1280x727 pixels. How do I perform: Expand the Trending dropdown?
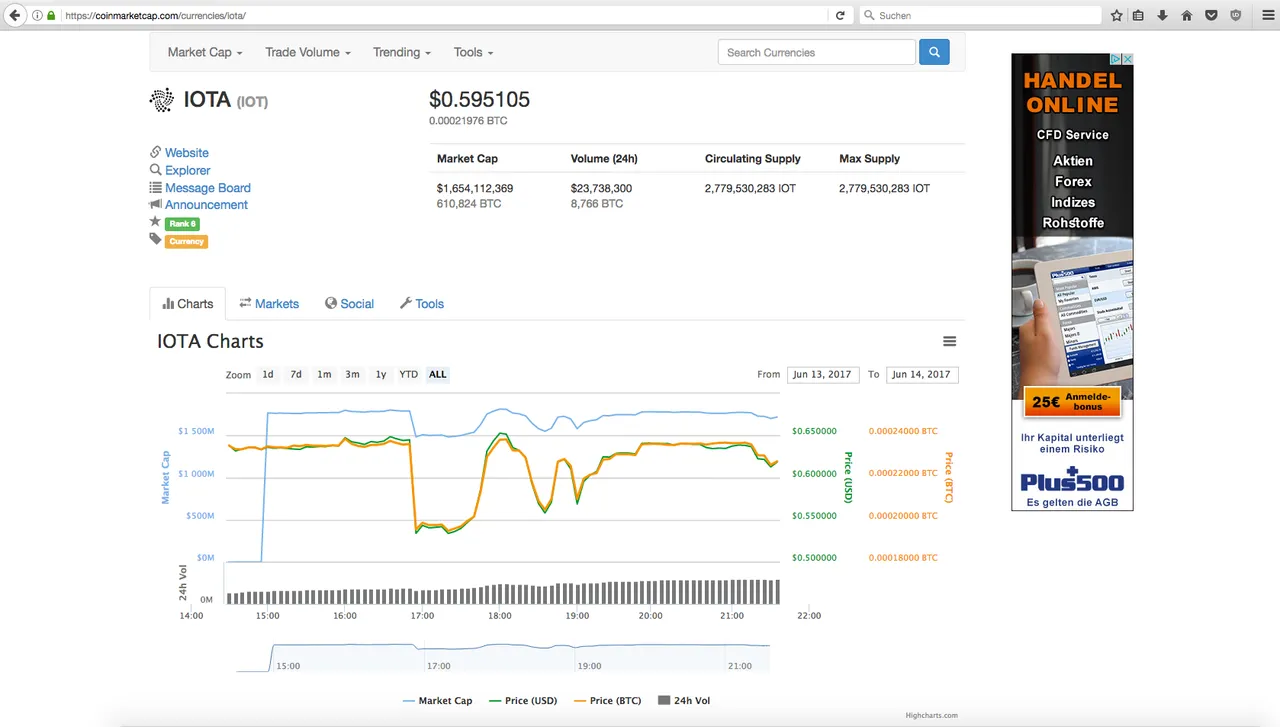point(402,52)
